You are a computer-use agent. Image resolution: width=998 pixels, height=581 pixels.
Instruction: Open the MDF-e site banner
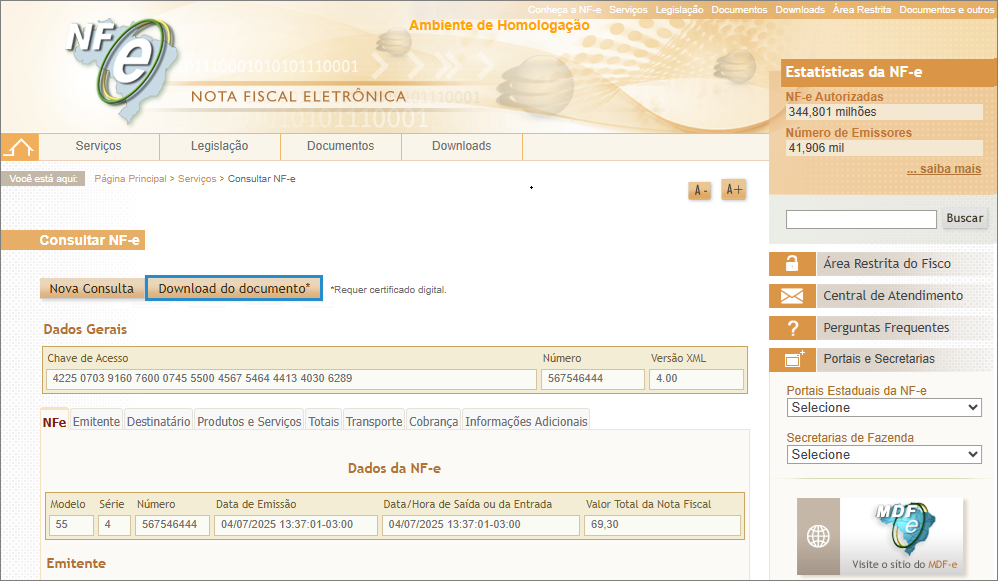coord(880,537)
